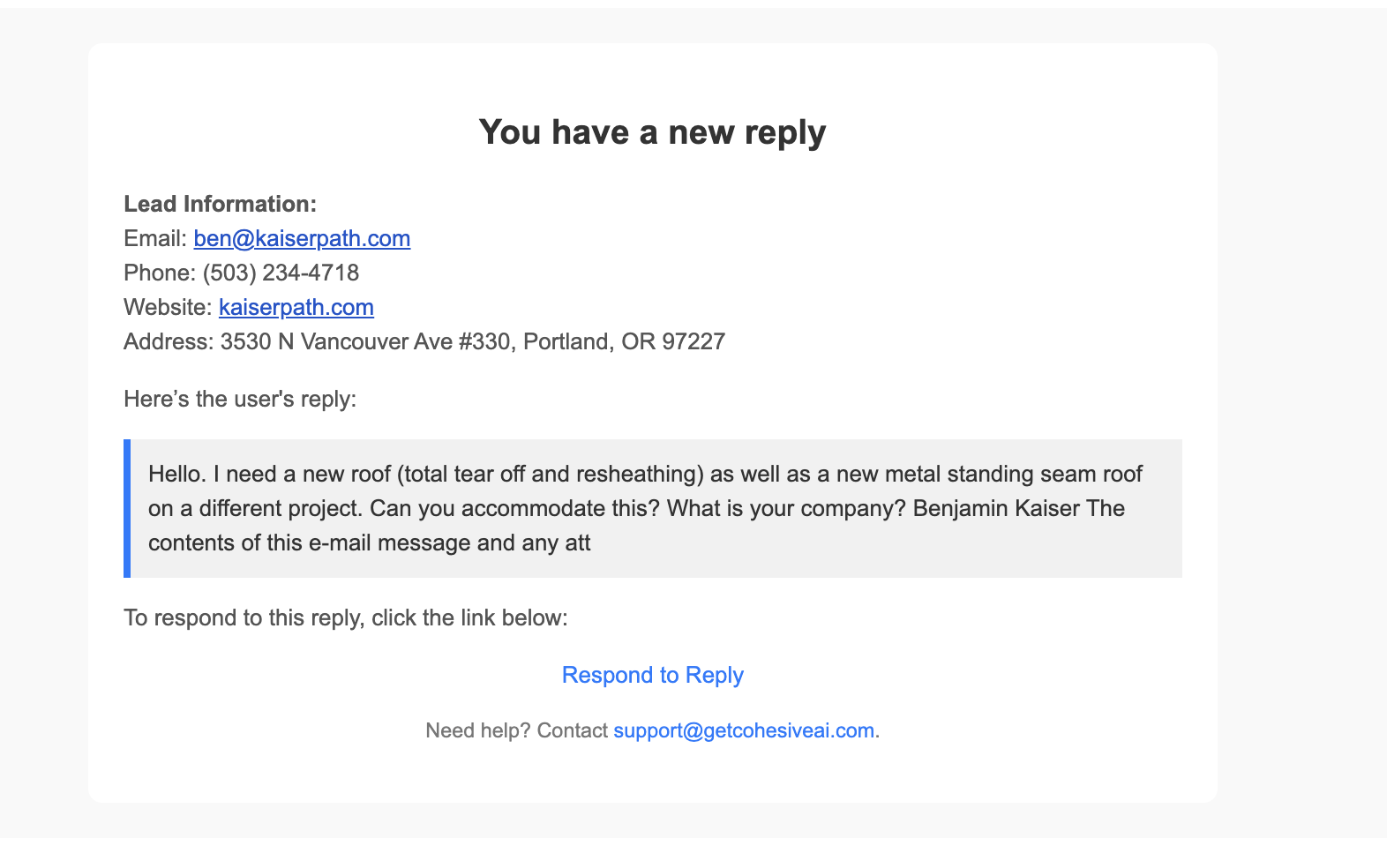Click the blue vertical bar beside quoted reply

point(127,508)
